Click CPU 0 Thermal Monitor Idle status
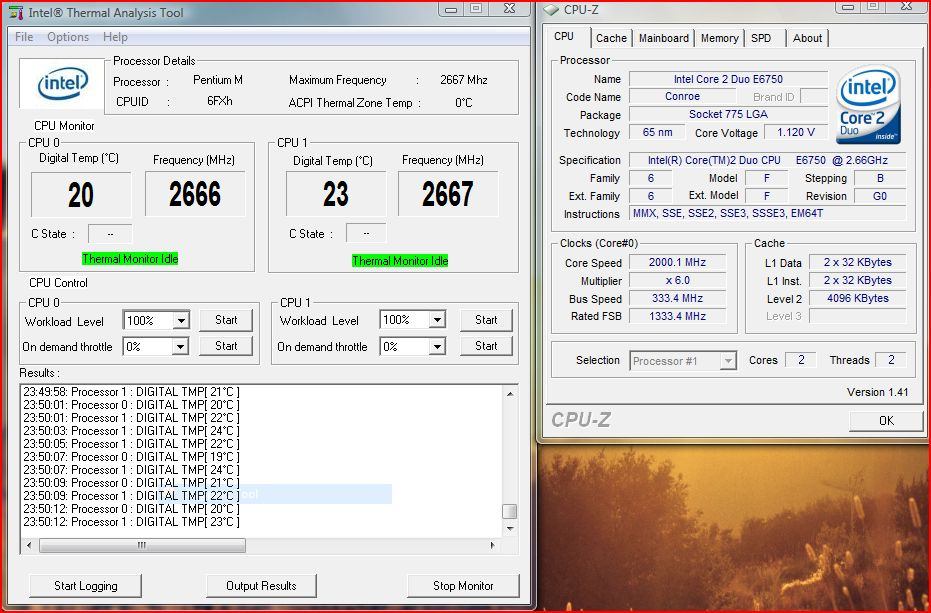Image resolution: width=931 pixels, height=613 pixels. [x=130, y=259]
